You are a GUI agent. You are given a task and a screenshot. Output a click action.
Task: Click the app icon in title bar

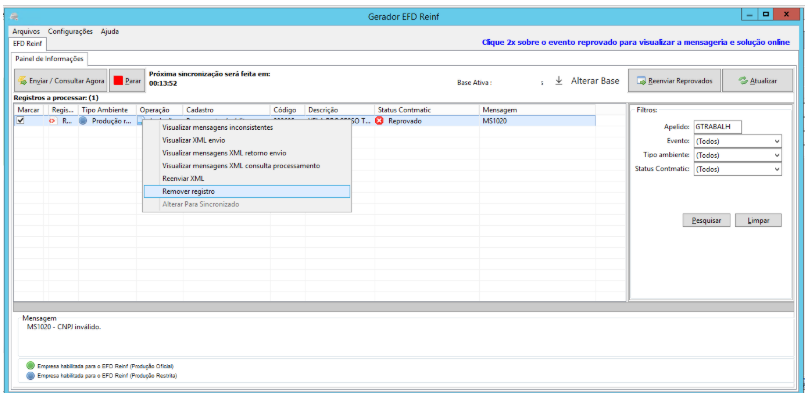point(14,16)
